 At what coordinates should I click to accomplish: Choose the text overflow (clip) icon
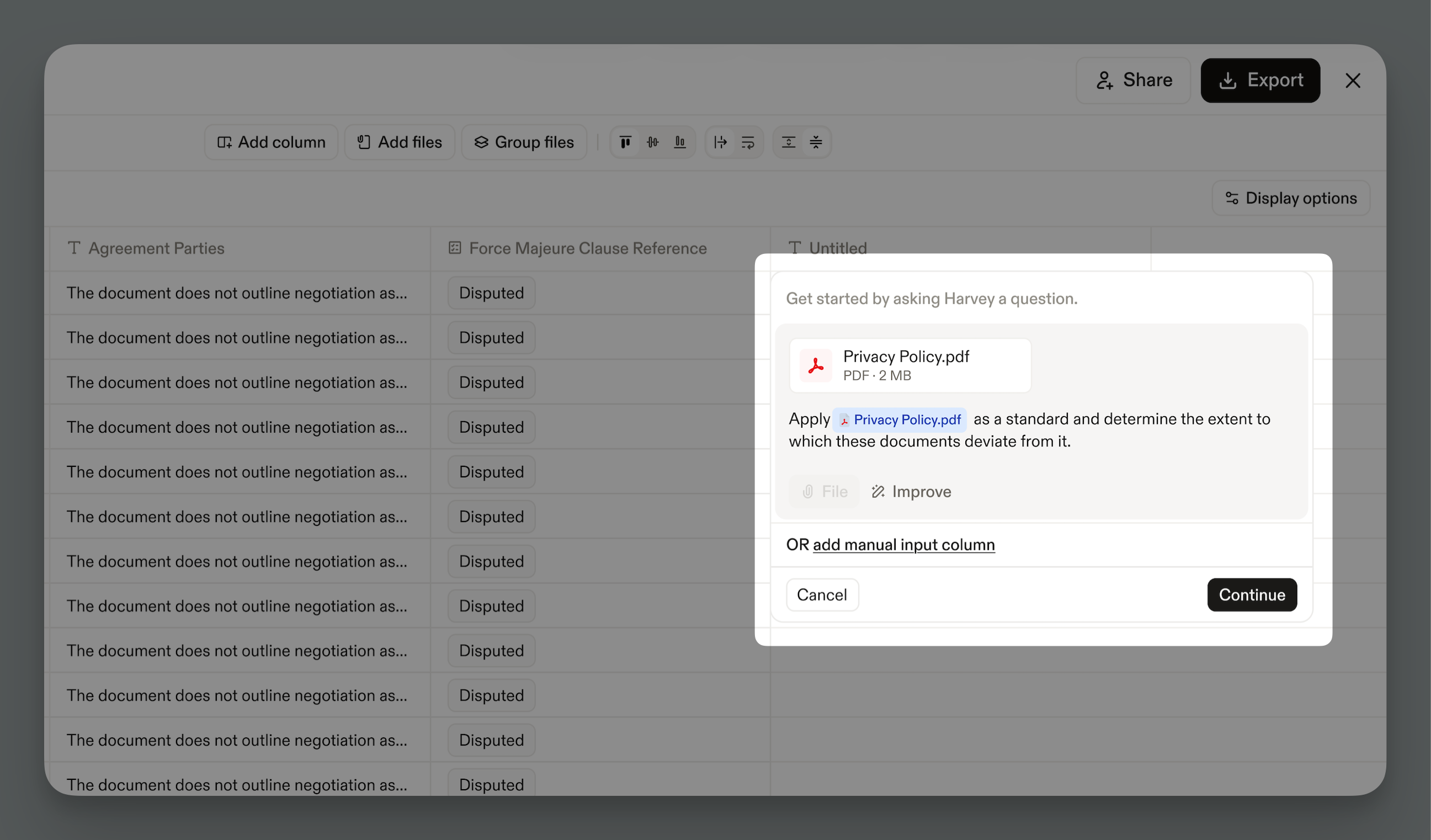720,142
